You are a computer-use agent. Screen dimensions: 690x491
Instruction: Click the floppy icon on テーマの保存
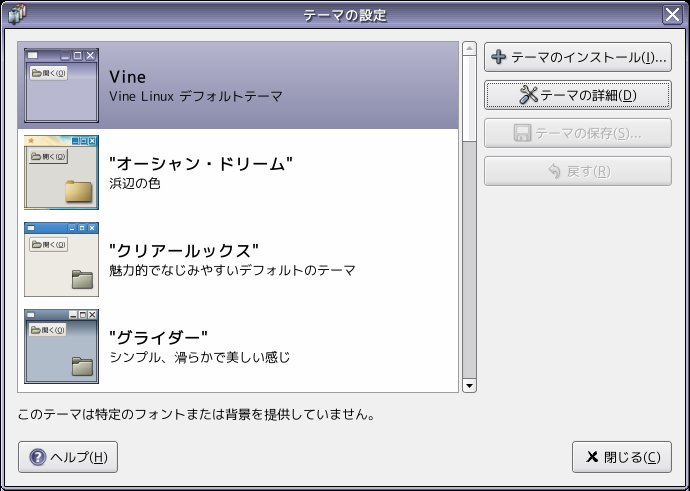[522, 133]
